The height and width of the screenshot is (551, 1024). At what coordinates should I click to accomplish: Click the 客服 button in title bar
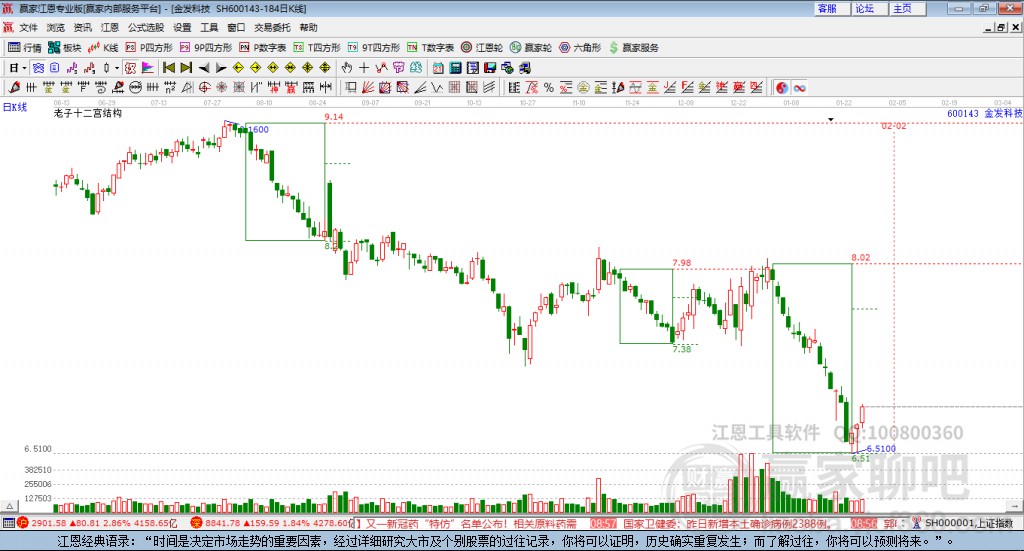pos(831,8)
